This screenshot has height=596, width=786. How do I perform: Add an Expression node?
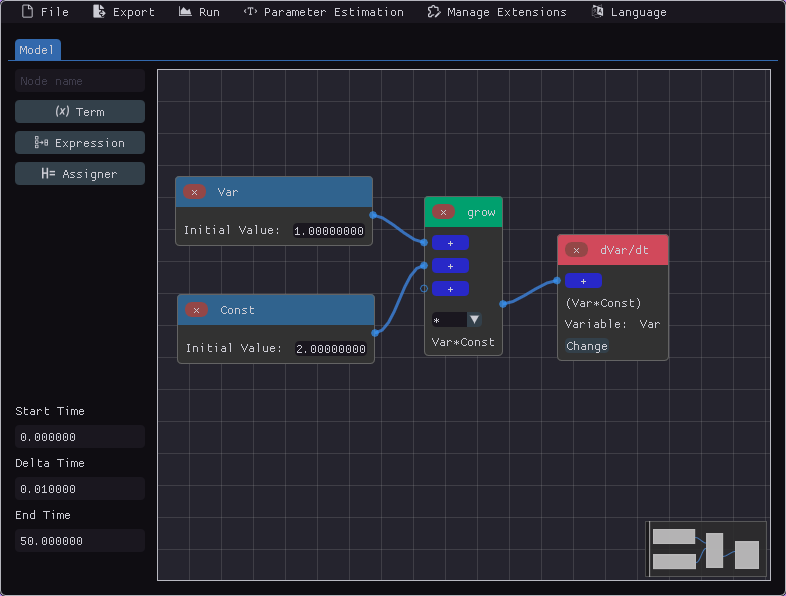click(x=80, y=143)
